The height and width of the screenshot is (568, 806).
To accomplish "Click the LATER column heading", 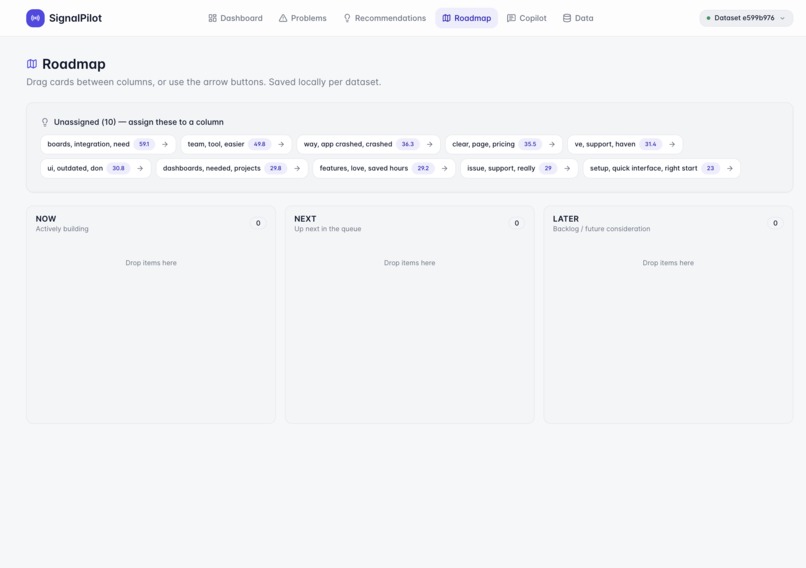I will [x=565, y=219].
